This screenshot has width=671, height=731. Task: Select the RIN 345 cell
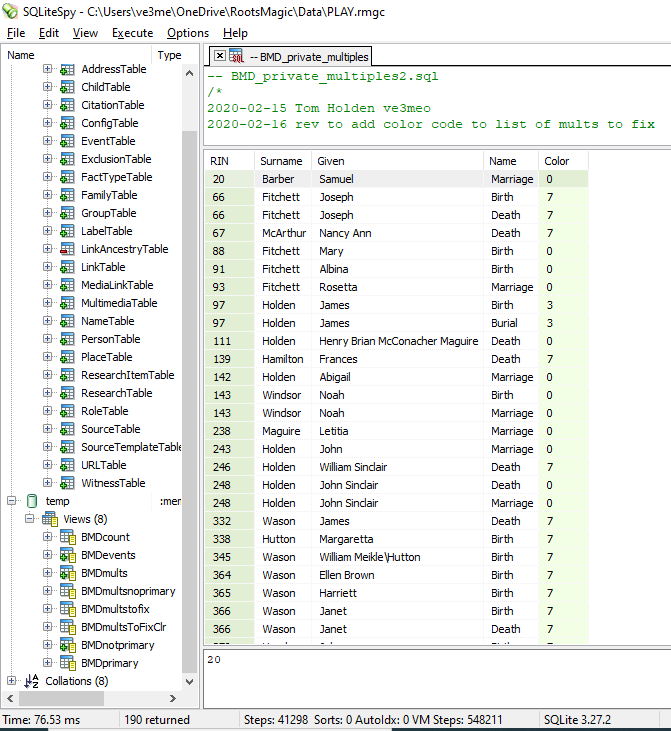(229, 557)
